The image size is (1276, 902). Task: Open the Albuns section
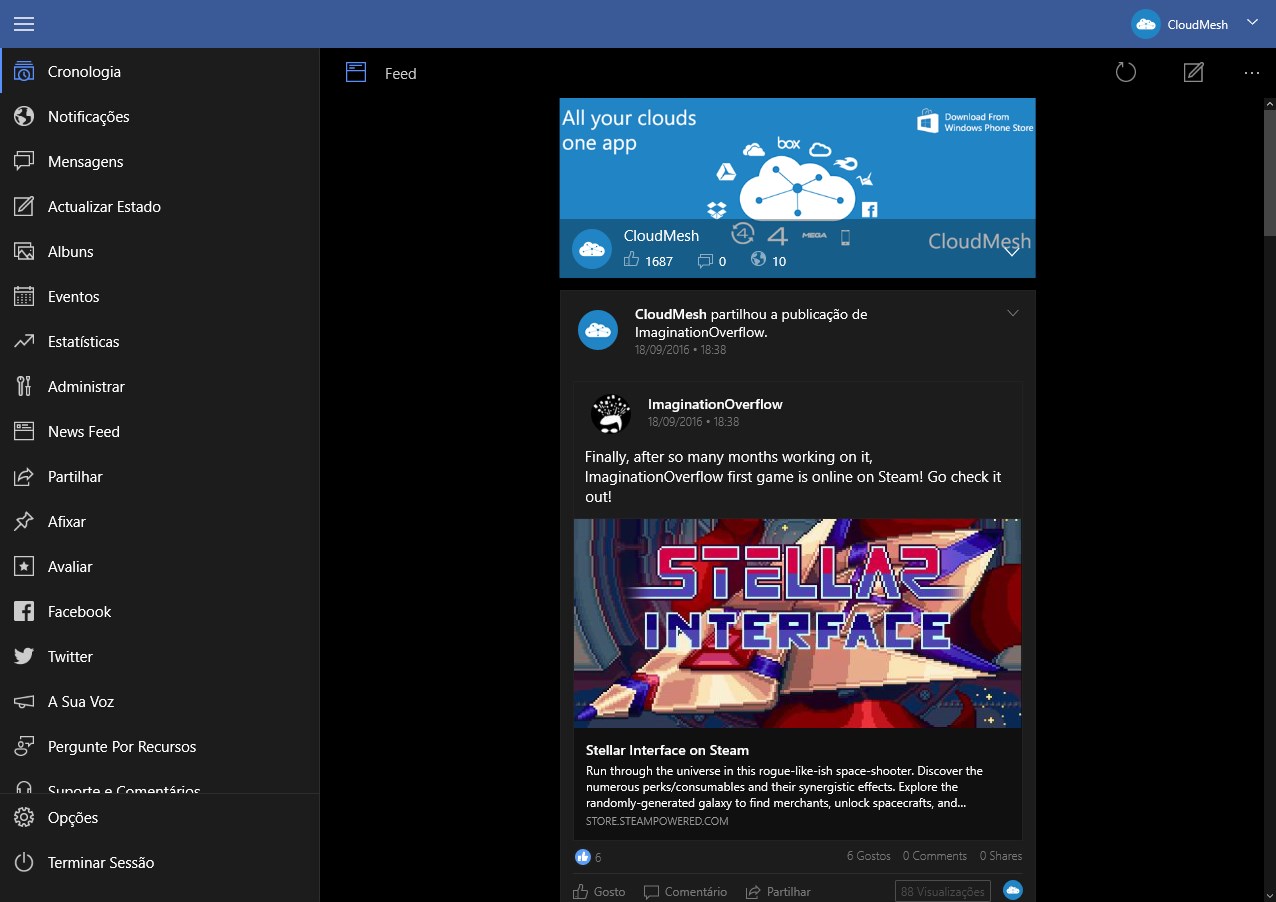72,251
